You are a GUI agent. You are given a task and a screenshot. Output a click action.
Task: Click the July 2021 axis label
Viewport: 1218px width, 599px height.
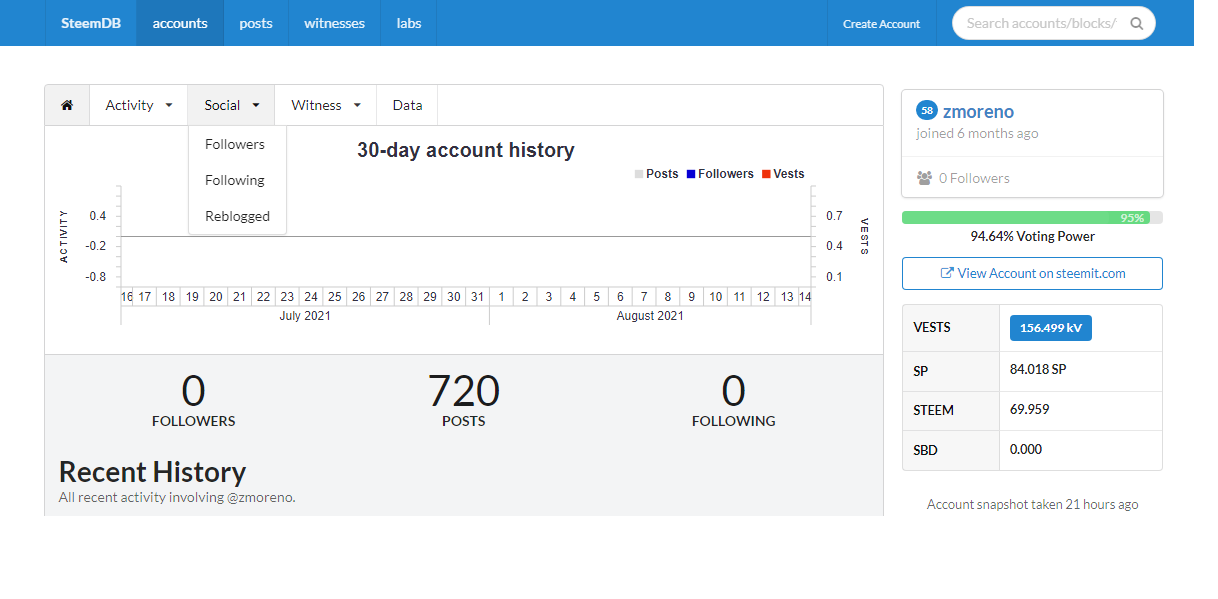click(x=305, y=315)
